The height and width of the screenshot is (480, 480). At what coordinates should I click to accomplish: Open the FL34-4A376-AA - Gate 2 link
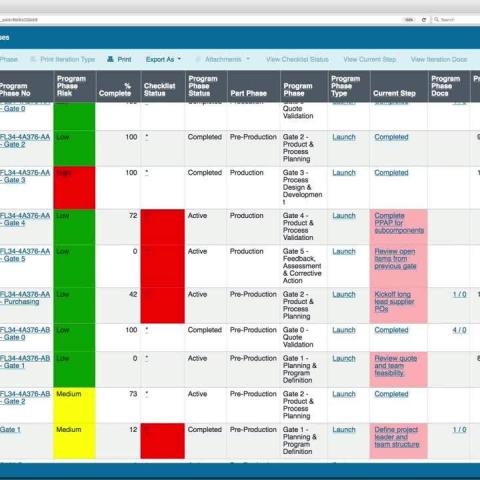(x=25, y=141)
